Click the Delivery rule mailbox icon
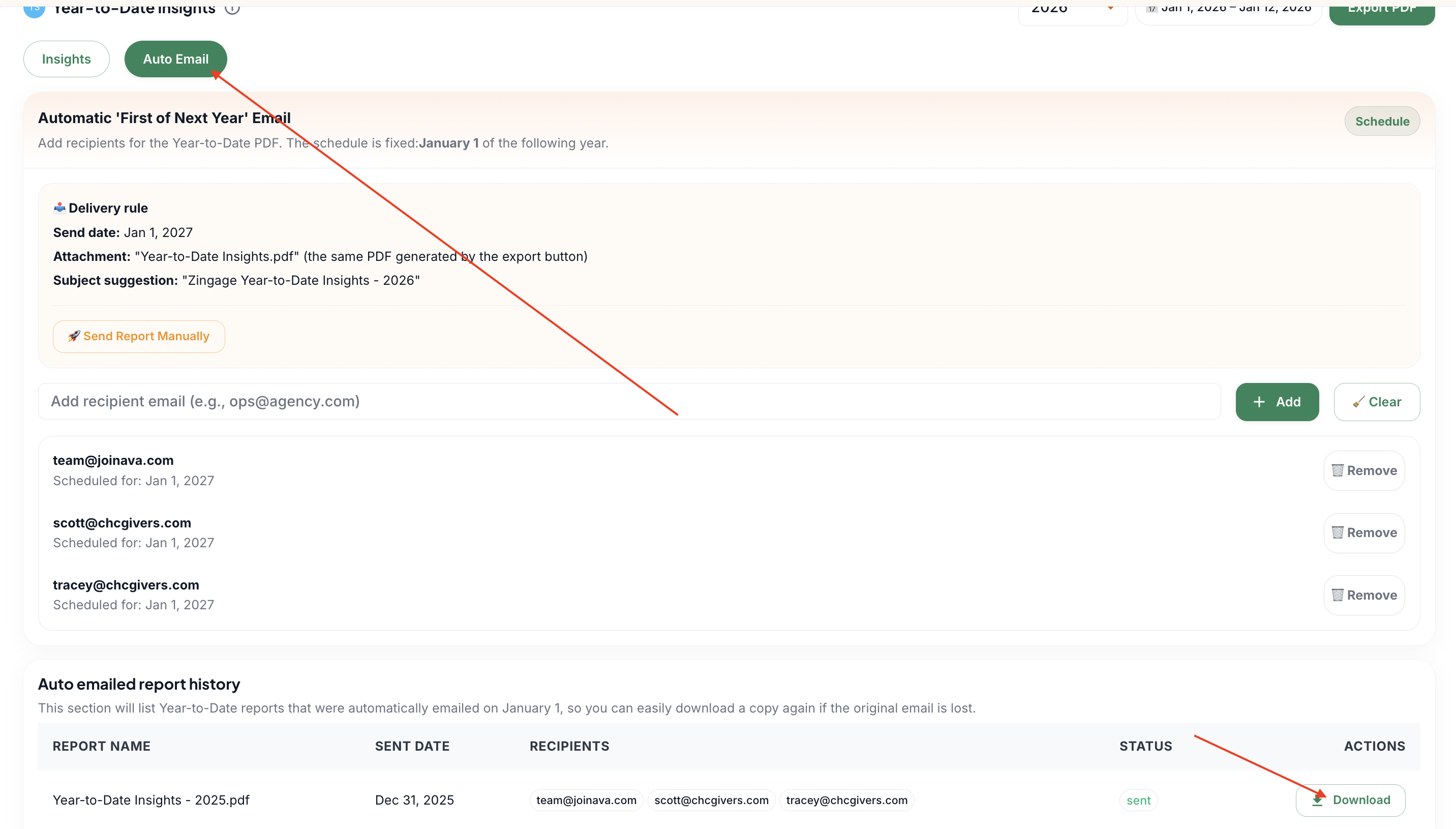 pyautogui.click(x=59, y=208)
